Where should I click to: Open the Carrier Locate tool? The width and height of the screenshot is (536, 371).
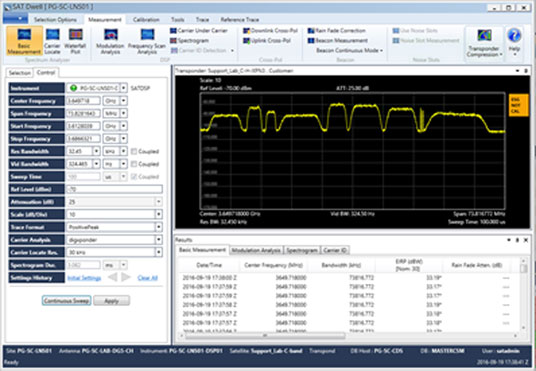point(52,41)
